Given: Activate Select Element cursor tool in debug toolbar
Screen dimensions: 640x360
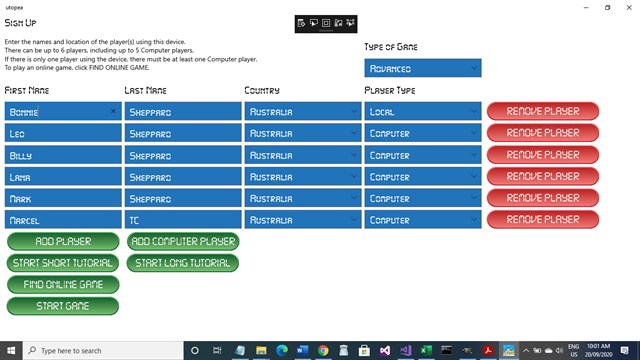Looking at the screenshot, I should 313,23.
